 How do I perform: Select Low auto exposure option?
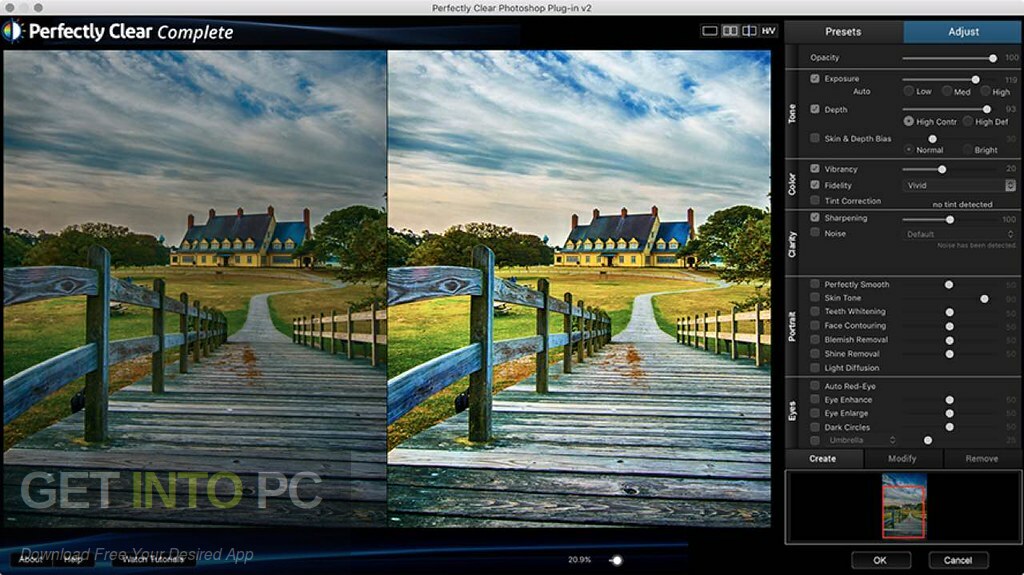(x=908, y=91)
